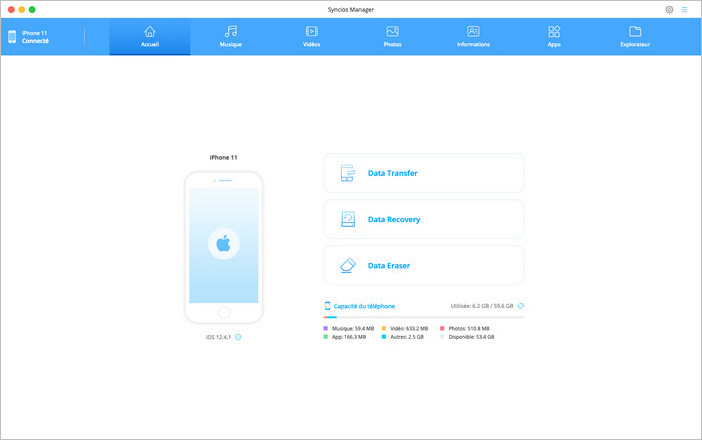Minimize the window with the yellow button
This screenshot has height=440, width=702.
[x=21, y=9]
